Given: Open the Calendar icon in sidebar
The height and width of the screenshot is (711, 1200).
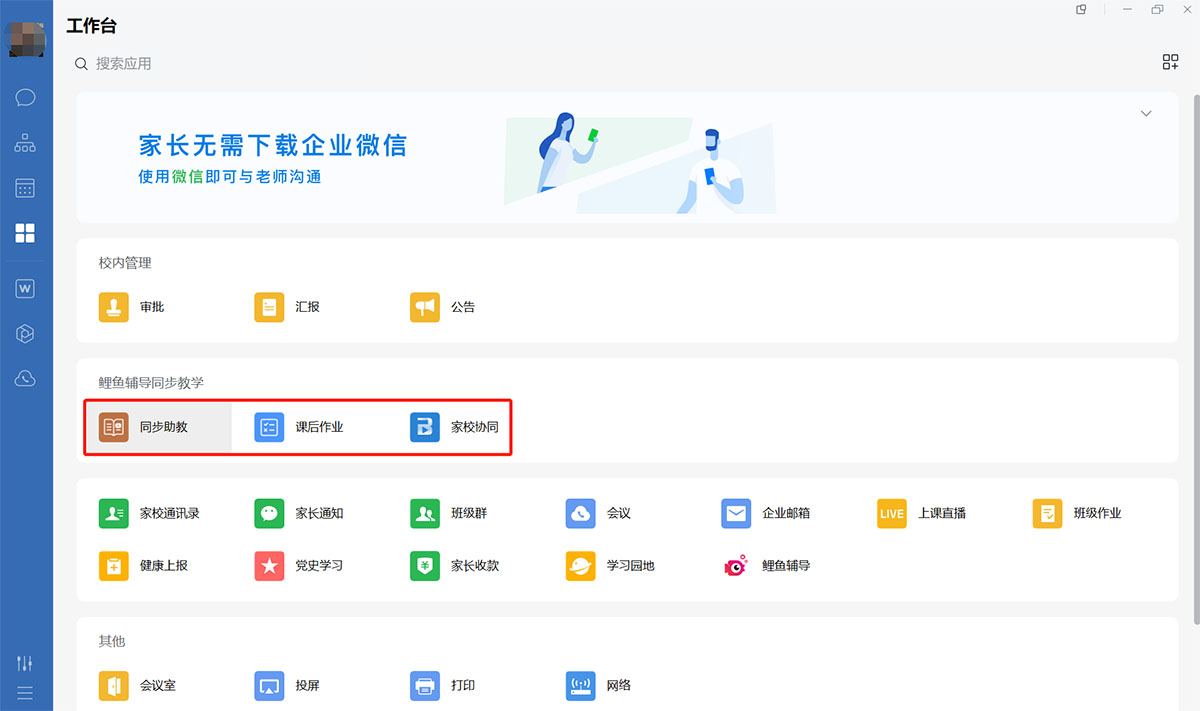Looking at the screenshot, I should (26, 188).
